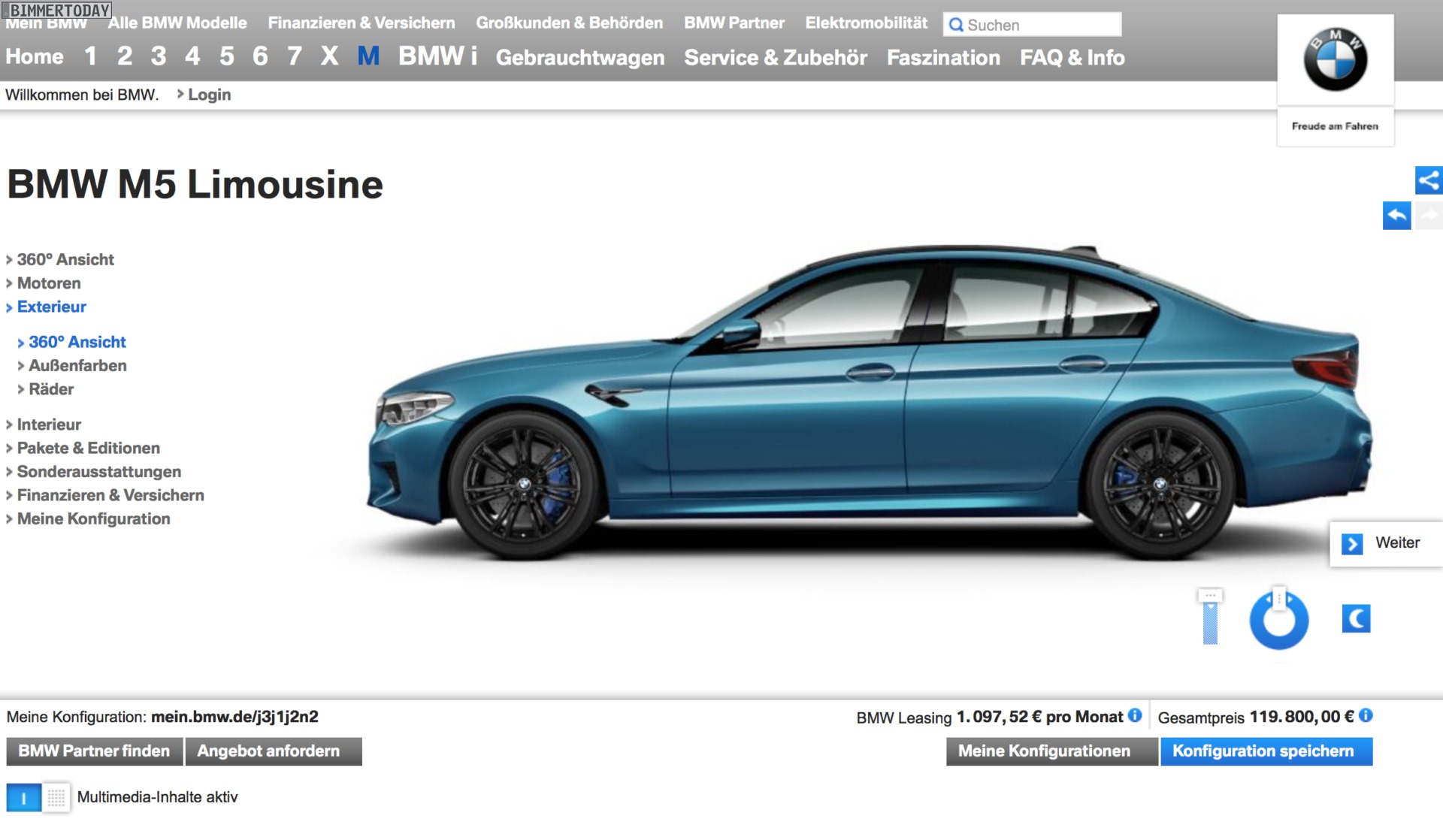
Task: Click the Gesamtpreis info icon
Action: [1366, 715]
